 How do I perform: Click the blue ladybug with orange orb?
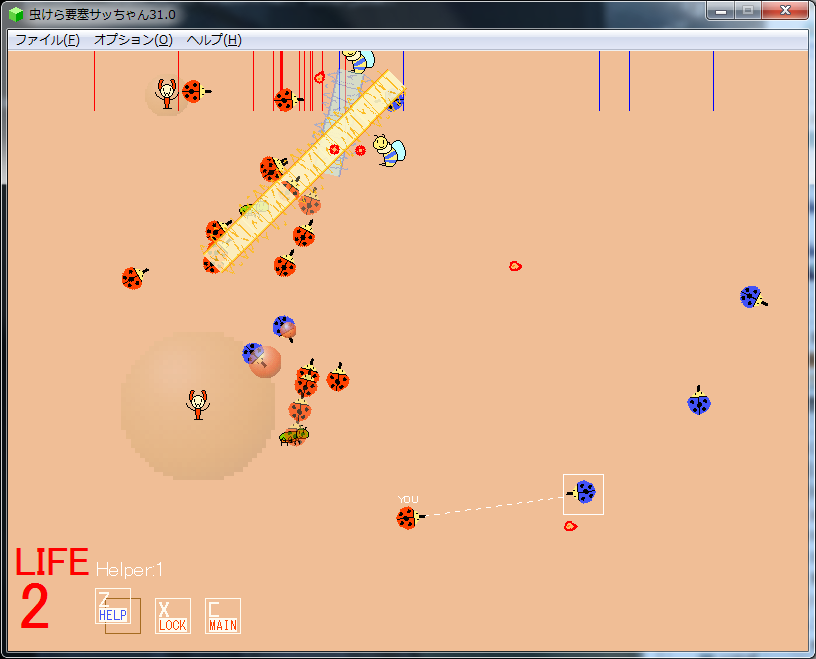[x=285, y=328]
